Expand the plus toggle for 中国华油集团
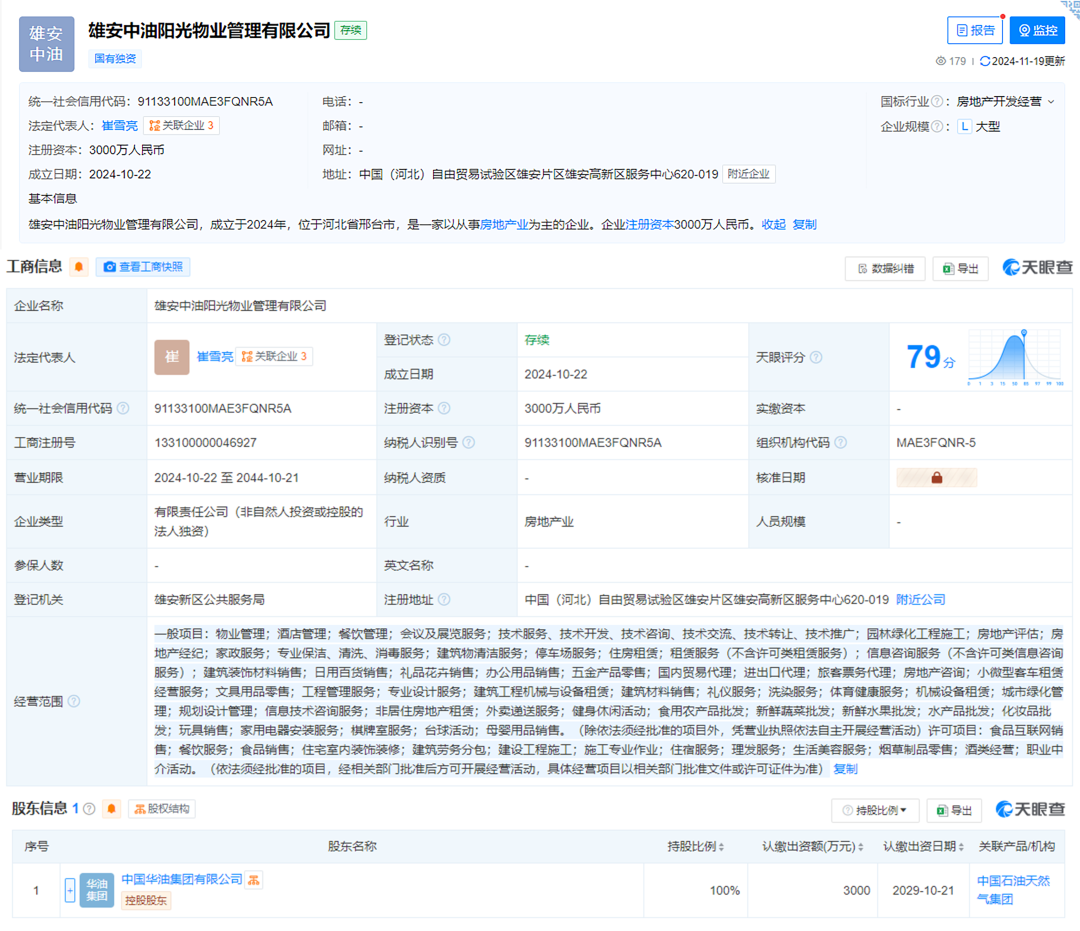Image resolution: width=1080 pixels, height=931 pixels. (70, 890)
